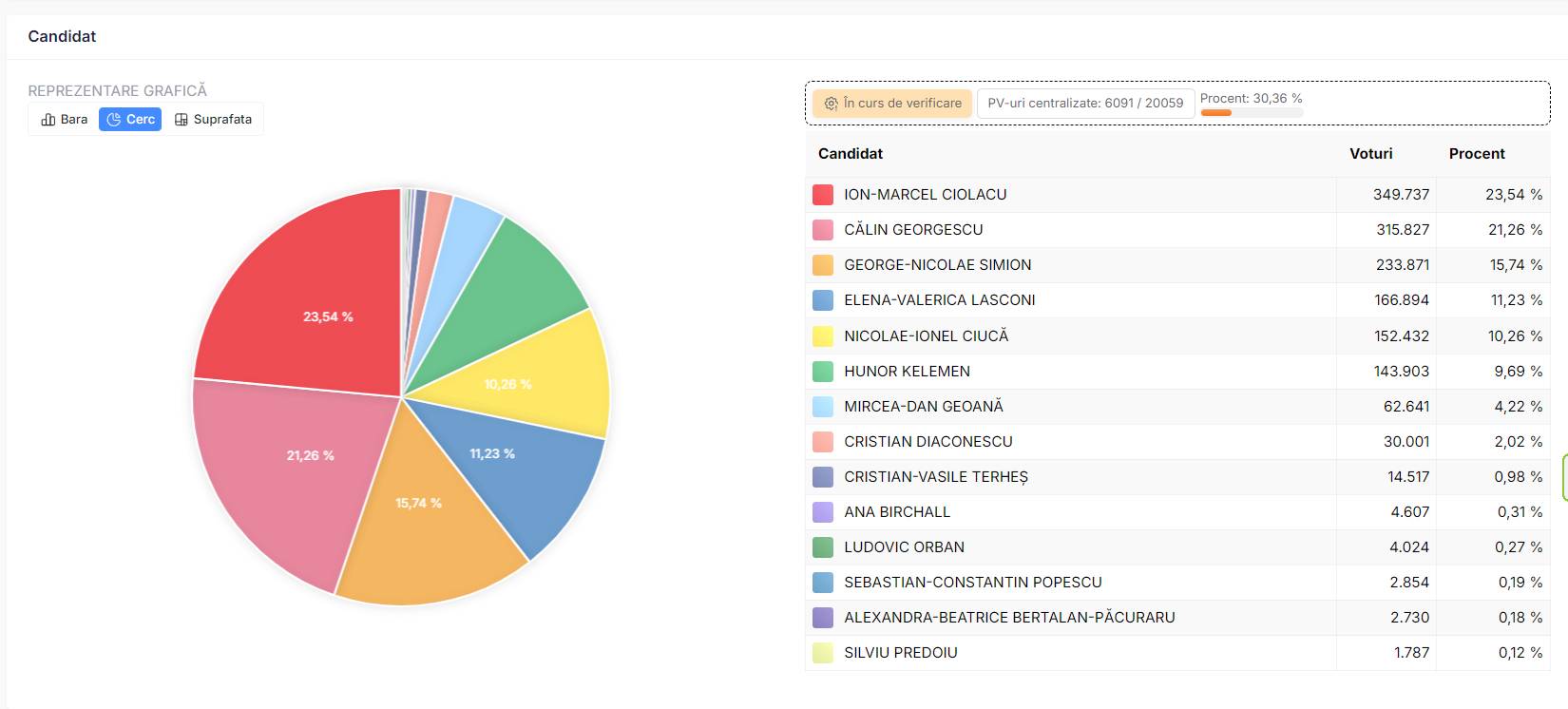This screenshot has height=709, width=1568.
Task: Sort by the Procent column header
Action: pyautogui.click(x=1476, y=154)
